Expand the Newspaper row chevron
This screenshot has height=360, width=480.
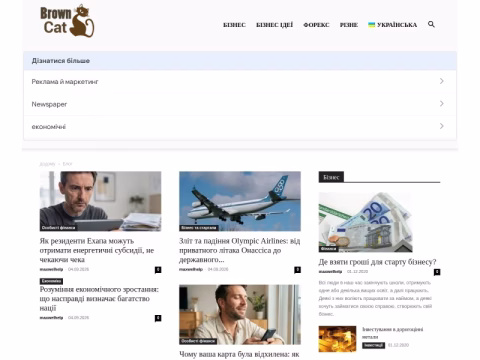click(x=442, y=104)
